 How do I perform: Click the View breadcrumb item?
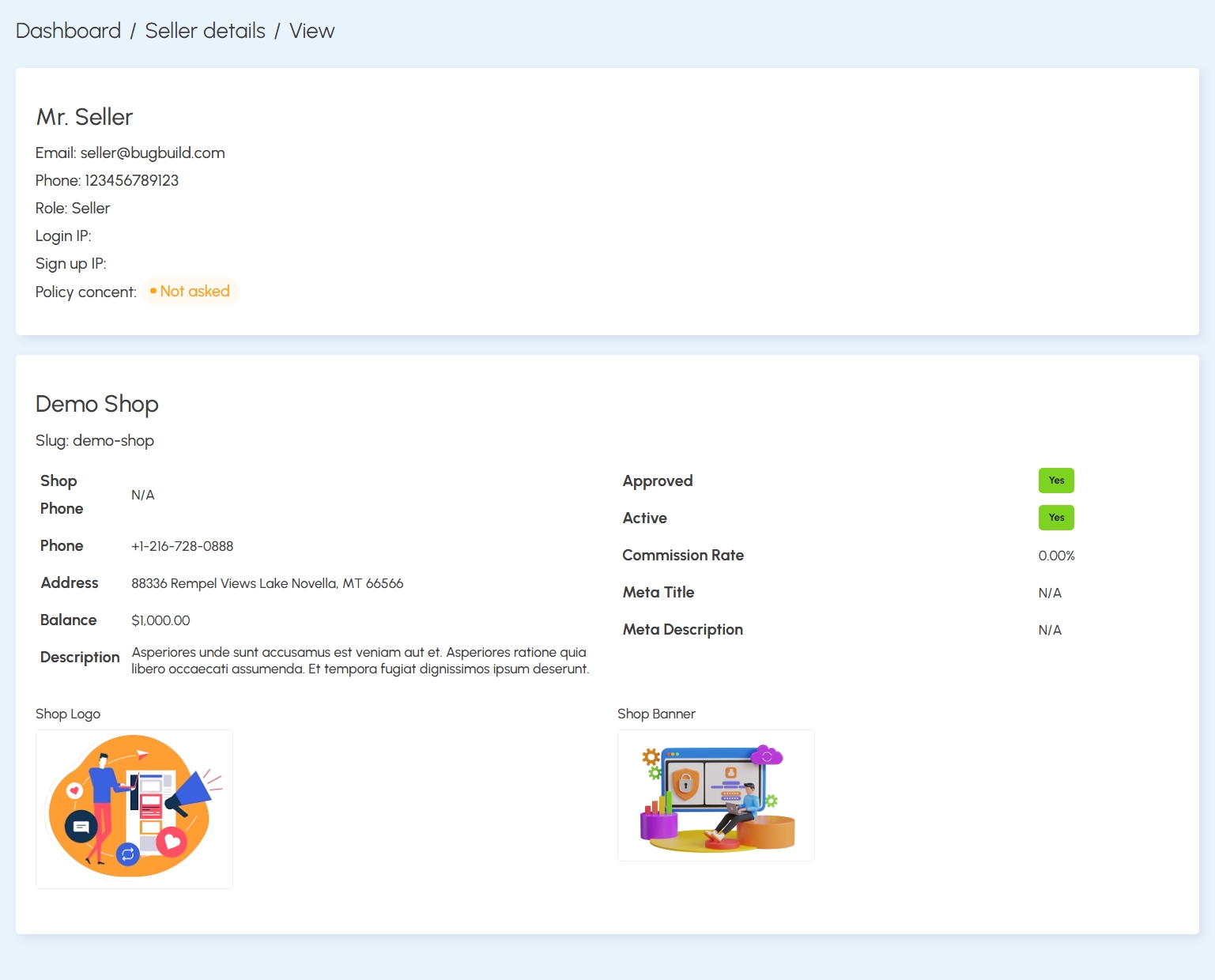coord(311,31)
